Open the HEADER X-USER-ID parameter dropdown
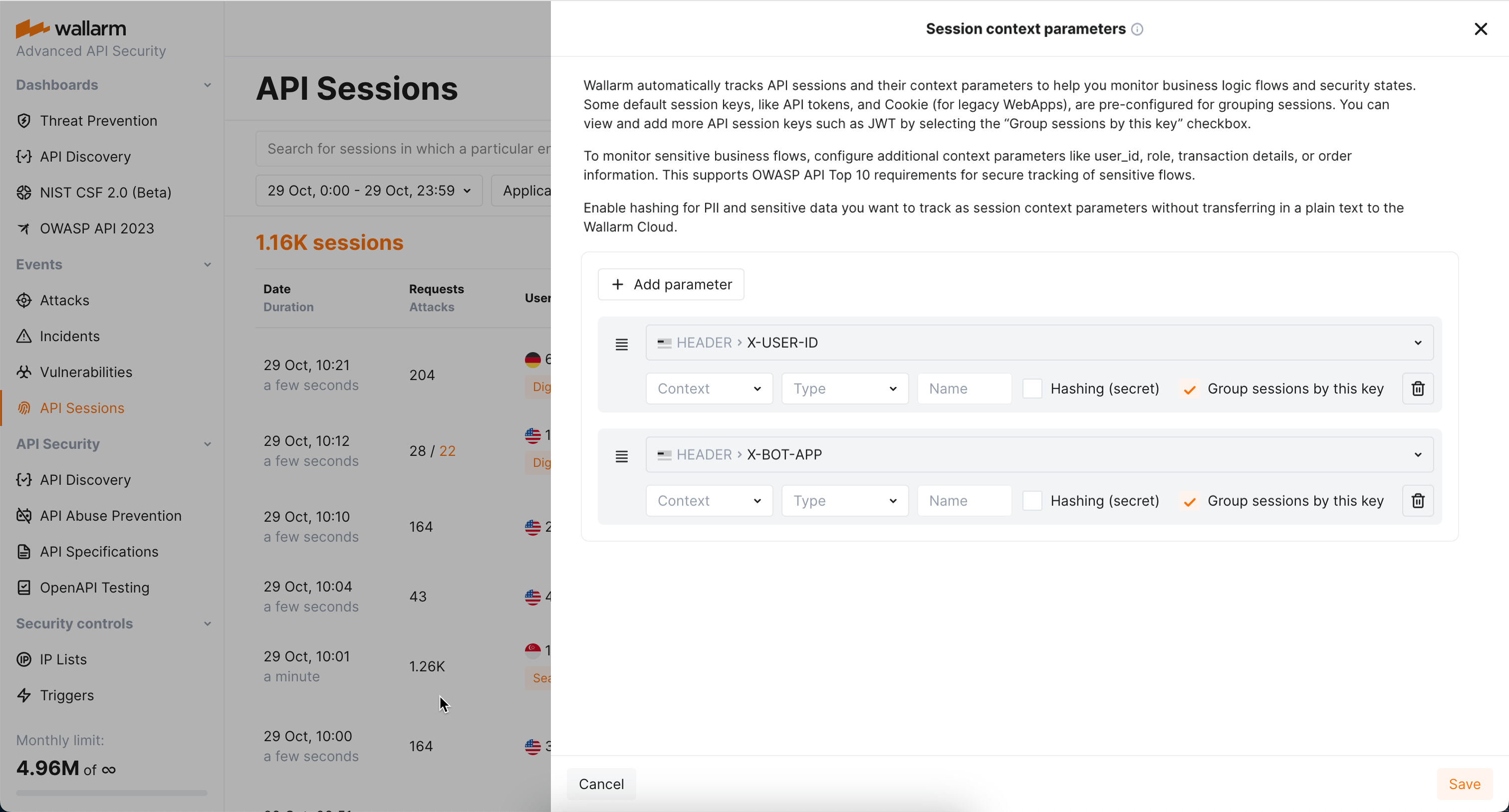 tap(1039, 343)
